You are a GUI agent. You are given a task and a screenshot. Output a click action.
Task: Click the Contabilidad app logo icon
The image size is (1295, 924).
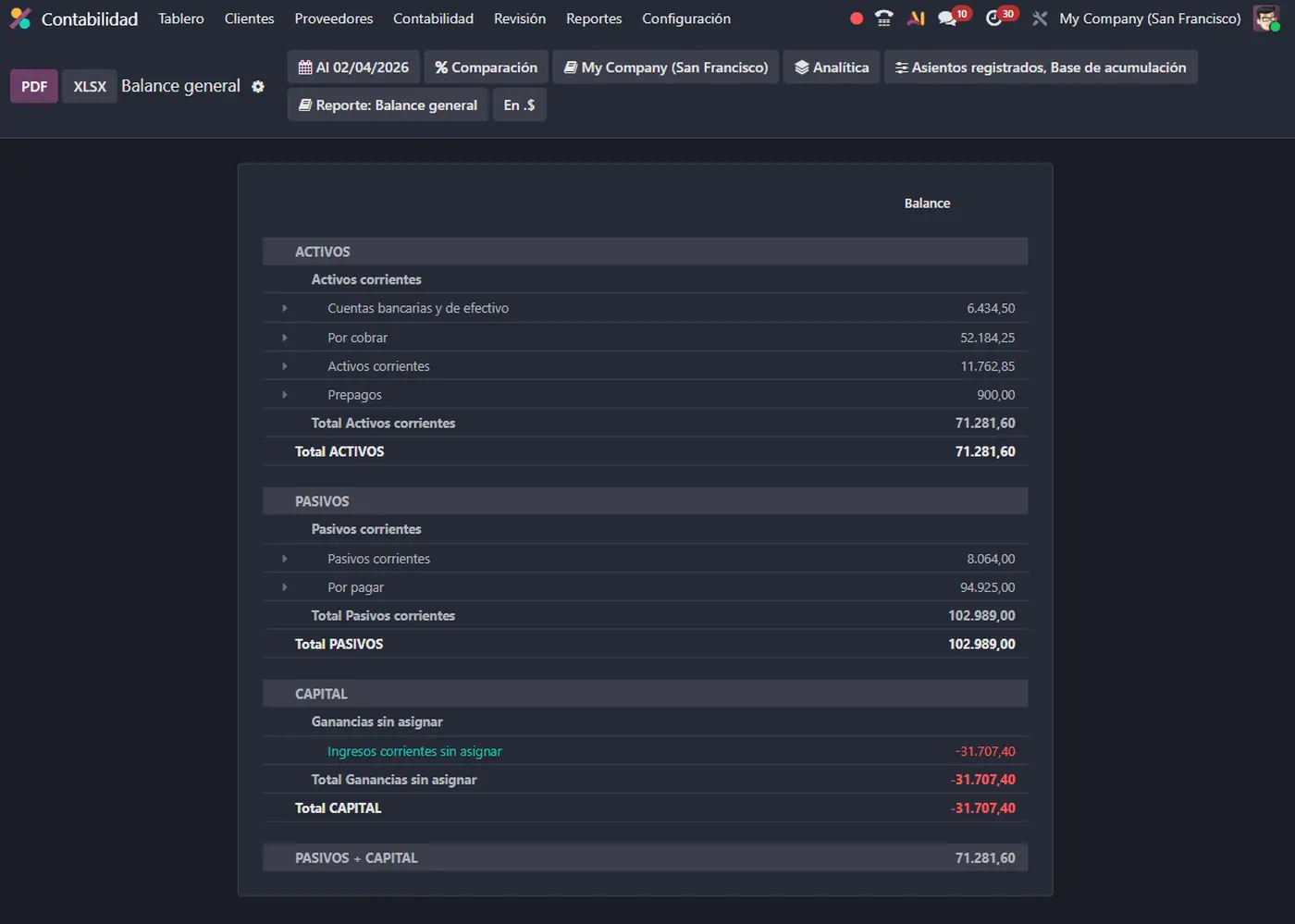tap(20, 18)
